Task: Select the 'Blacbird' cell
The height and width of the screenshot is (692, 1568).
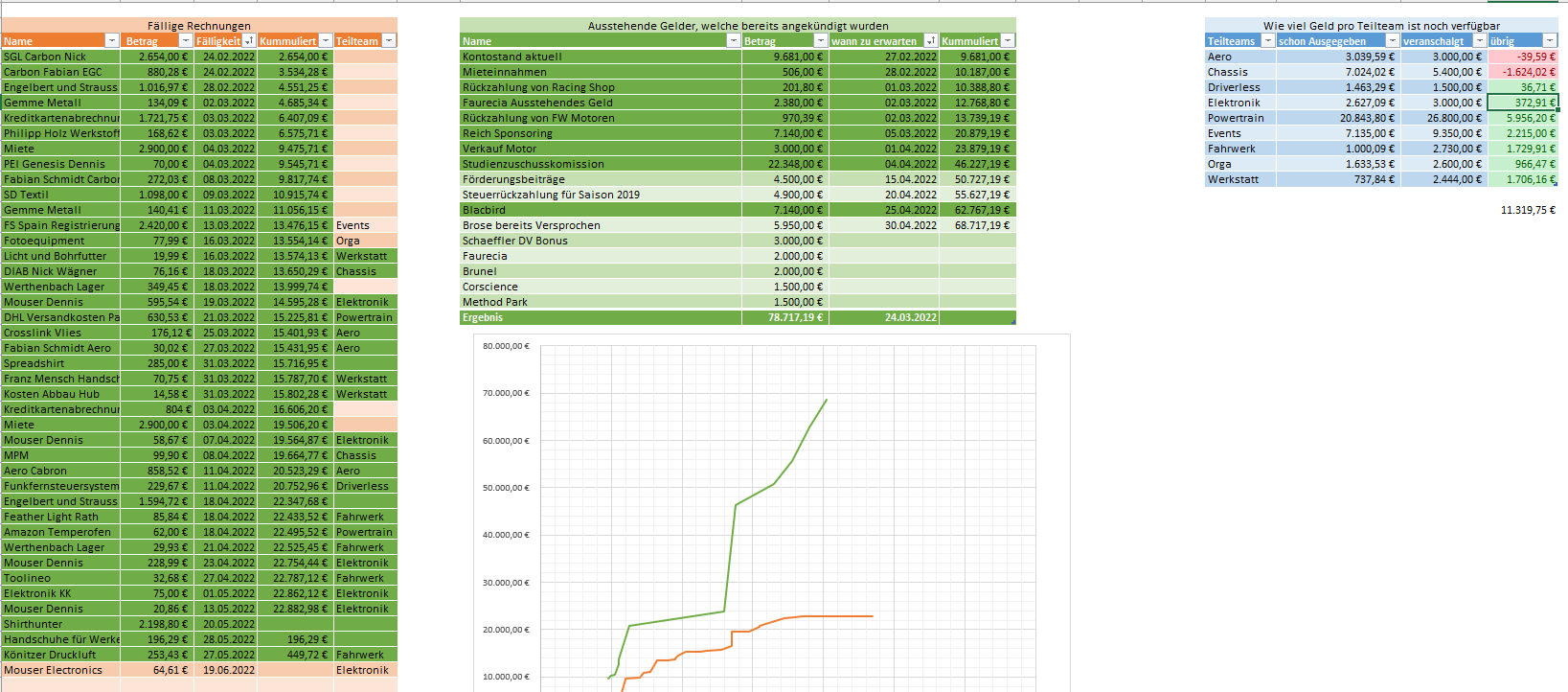Action: click(601, 210)
